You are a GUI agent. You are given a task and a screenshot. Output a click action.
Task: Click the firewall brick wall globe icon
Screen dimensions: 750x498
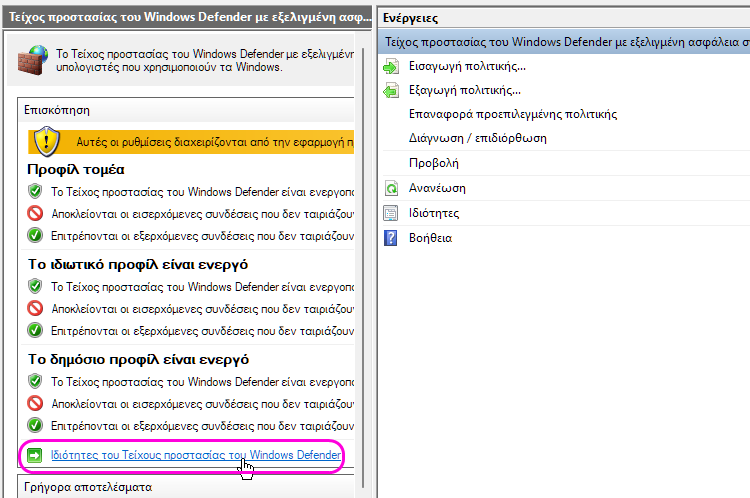33,60
